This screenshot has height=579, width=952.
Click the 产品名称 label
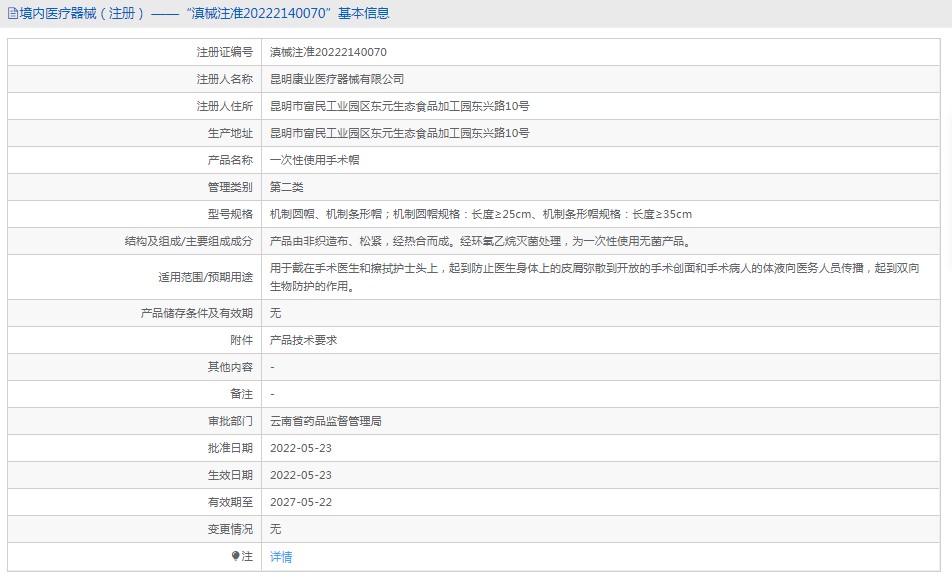(230, 160)
